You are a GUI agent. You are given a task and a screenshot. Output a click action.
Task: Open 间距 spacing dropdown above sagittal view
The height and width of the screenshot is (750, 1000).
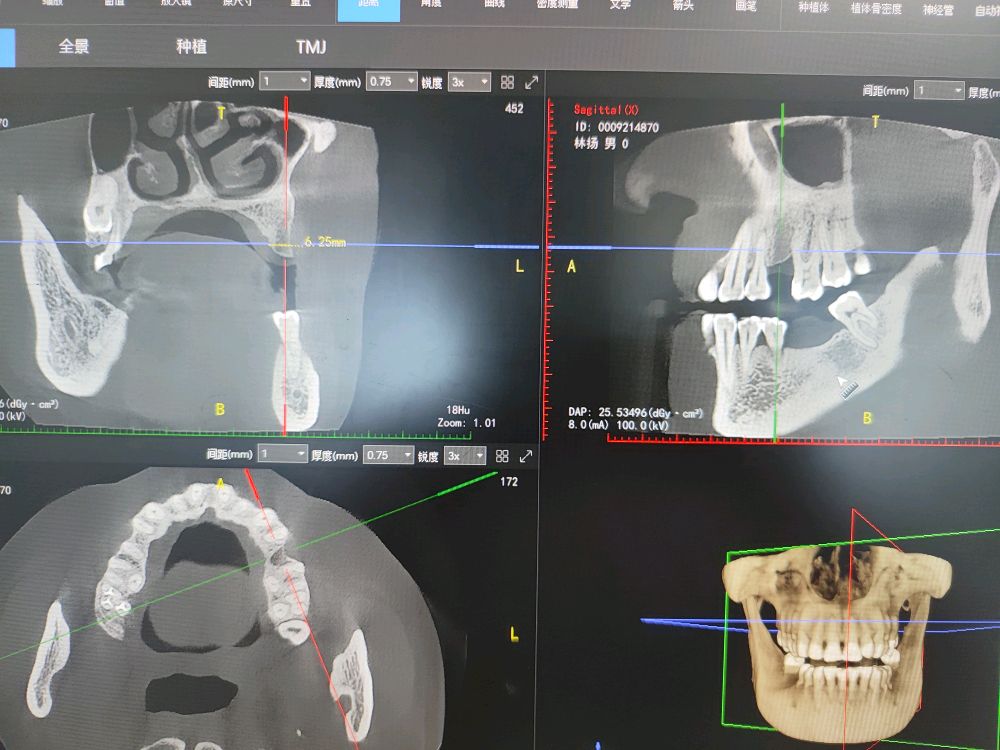point(940,90)
